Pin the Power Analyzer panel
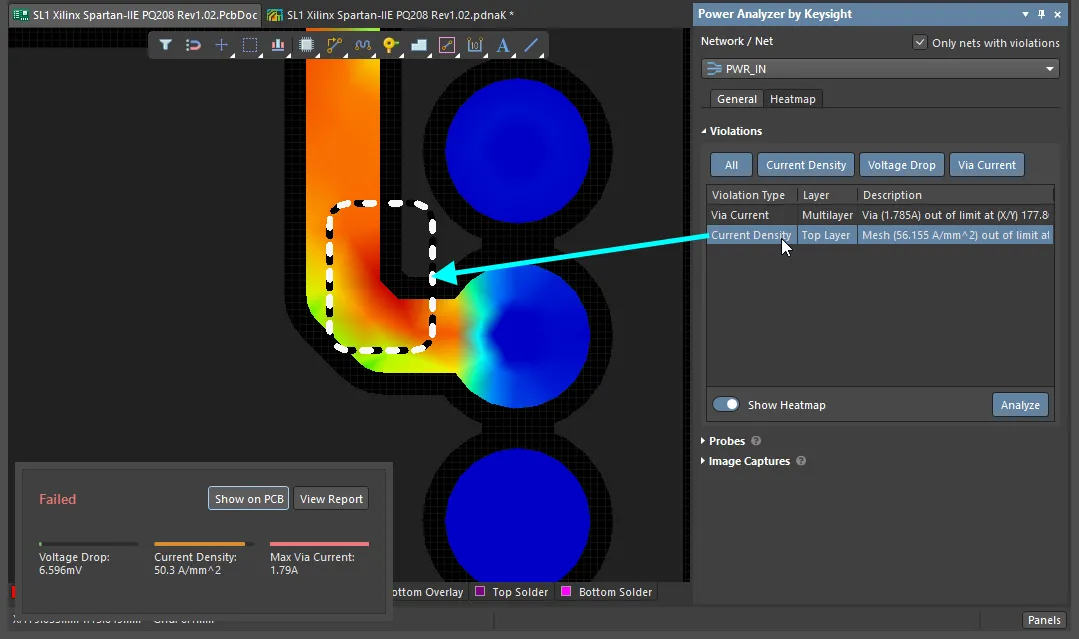The image size is (1079, 639). (1040, 14)
